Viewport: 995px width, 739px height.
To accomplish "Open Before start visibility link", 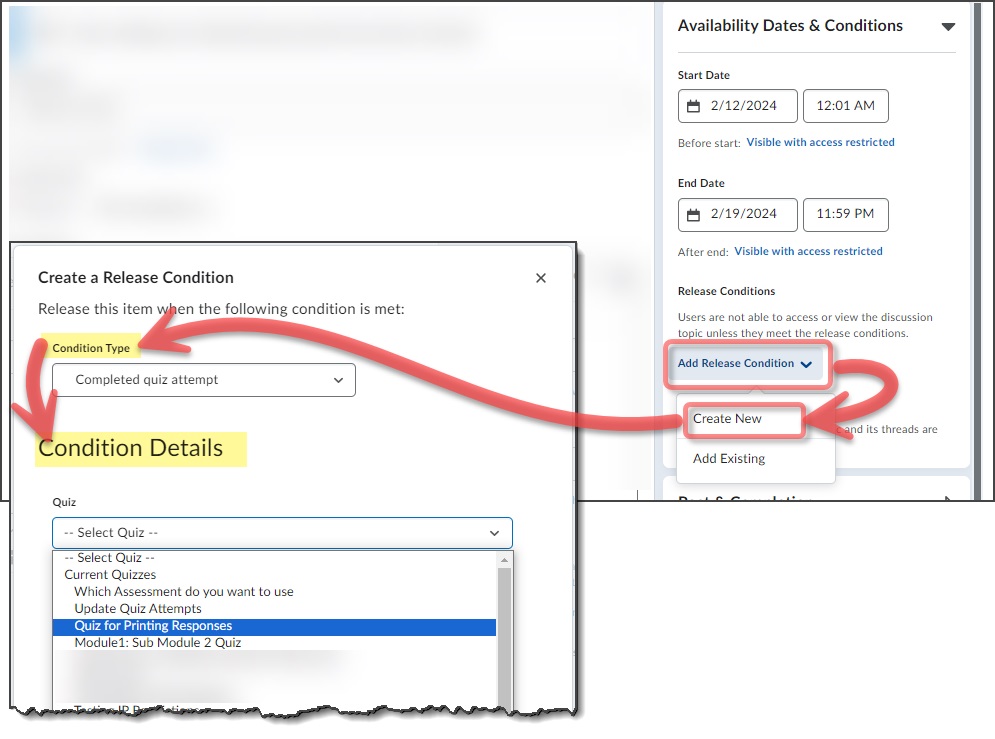I will click(820, 143).
